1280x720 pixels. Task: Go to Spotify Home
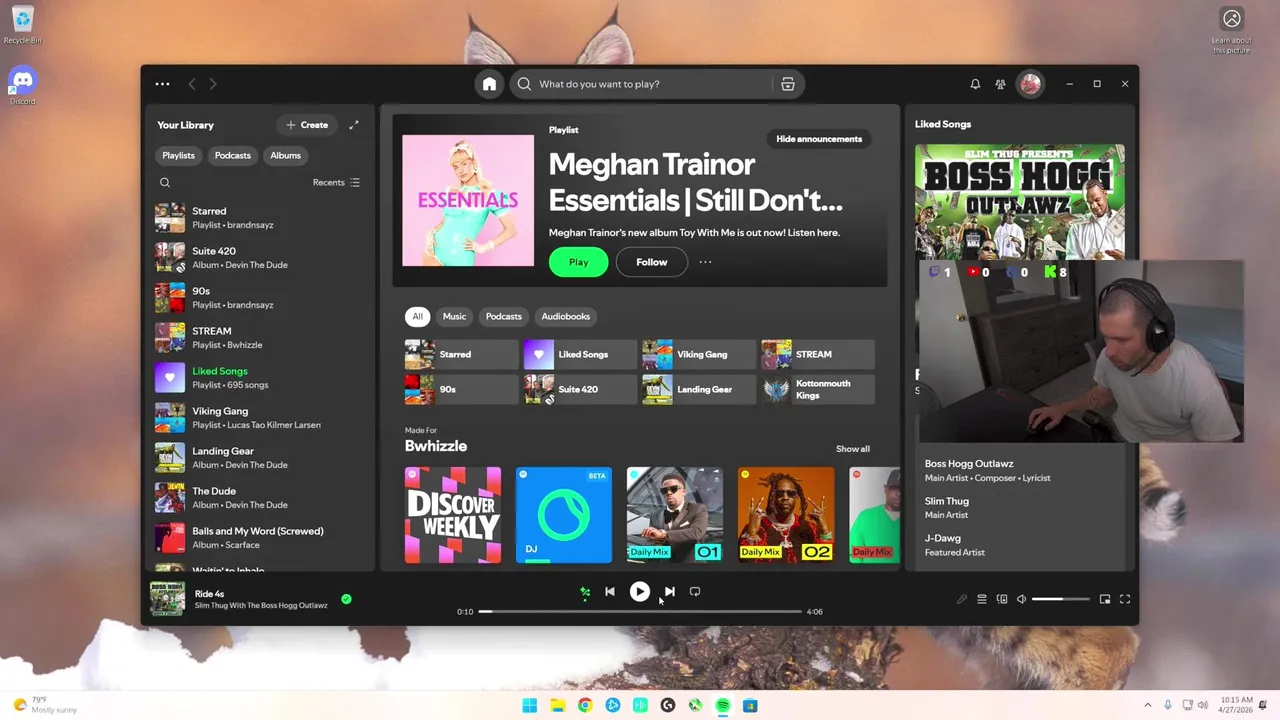[489, 84]
